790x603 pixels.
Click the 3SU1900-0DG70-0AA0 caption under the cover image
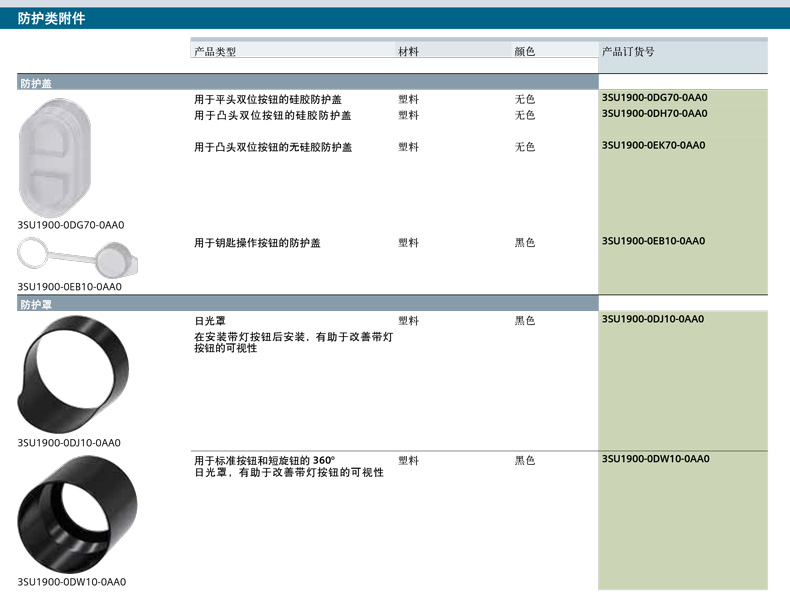click(71, 225)
